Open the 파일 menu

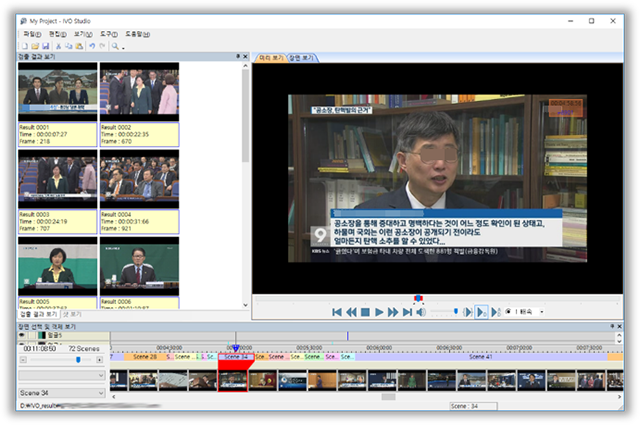tap(31, 33)
